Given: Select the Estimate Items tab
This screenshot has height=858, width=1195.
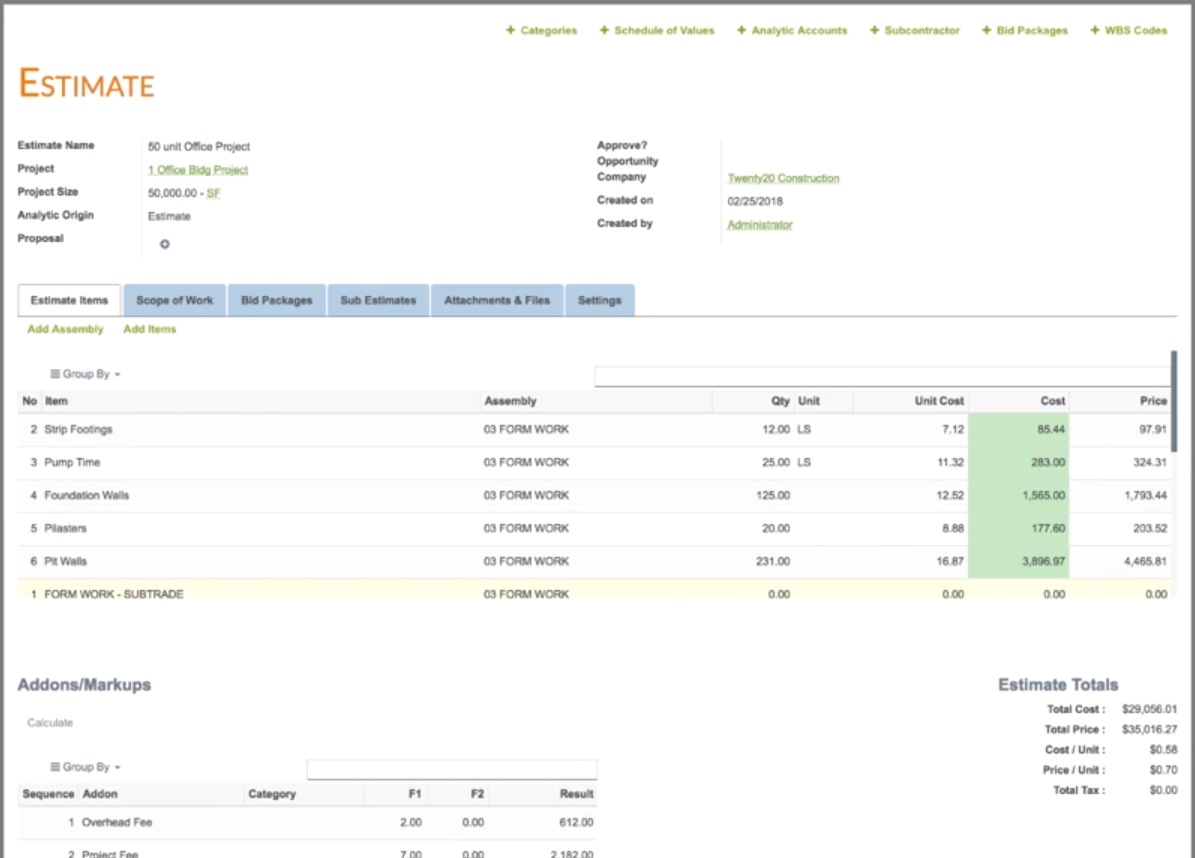Looking at the screenshot, I should click(69, 300).
